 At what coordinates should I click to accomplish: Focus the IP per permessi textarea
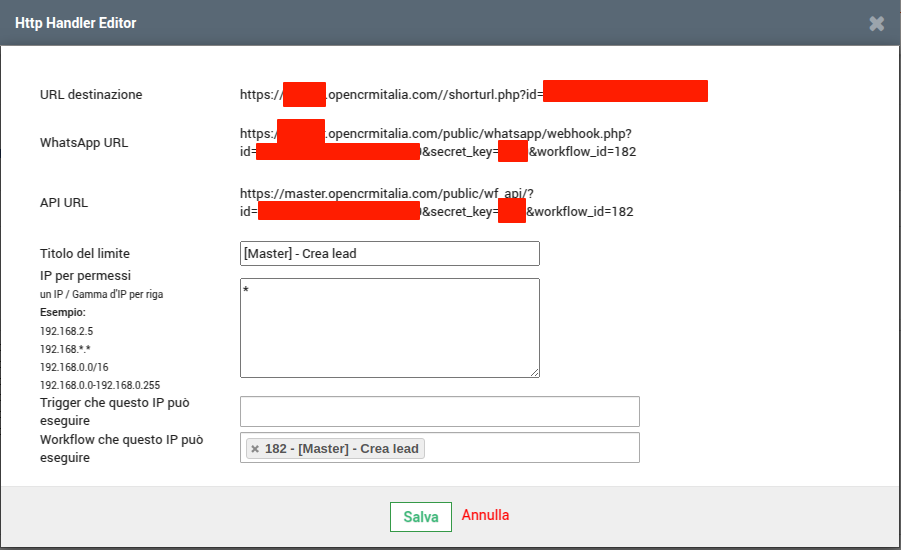coord(390,328)
